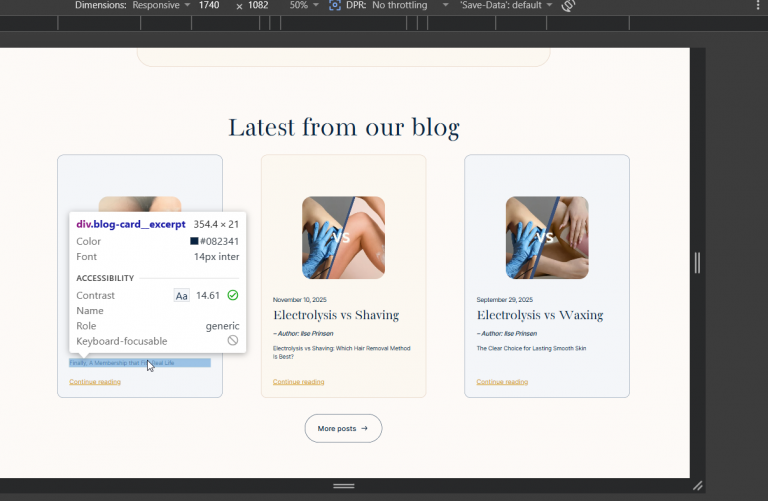Open the 50% zoom level dropdown
Viewport: 768px width, 501px height.
pos(304,5)
